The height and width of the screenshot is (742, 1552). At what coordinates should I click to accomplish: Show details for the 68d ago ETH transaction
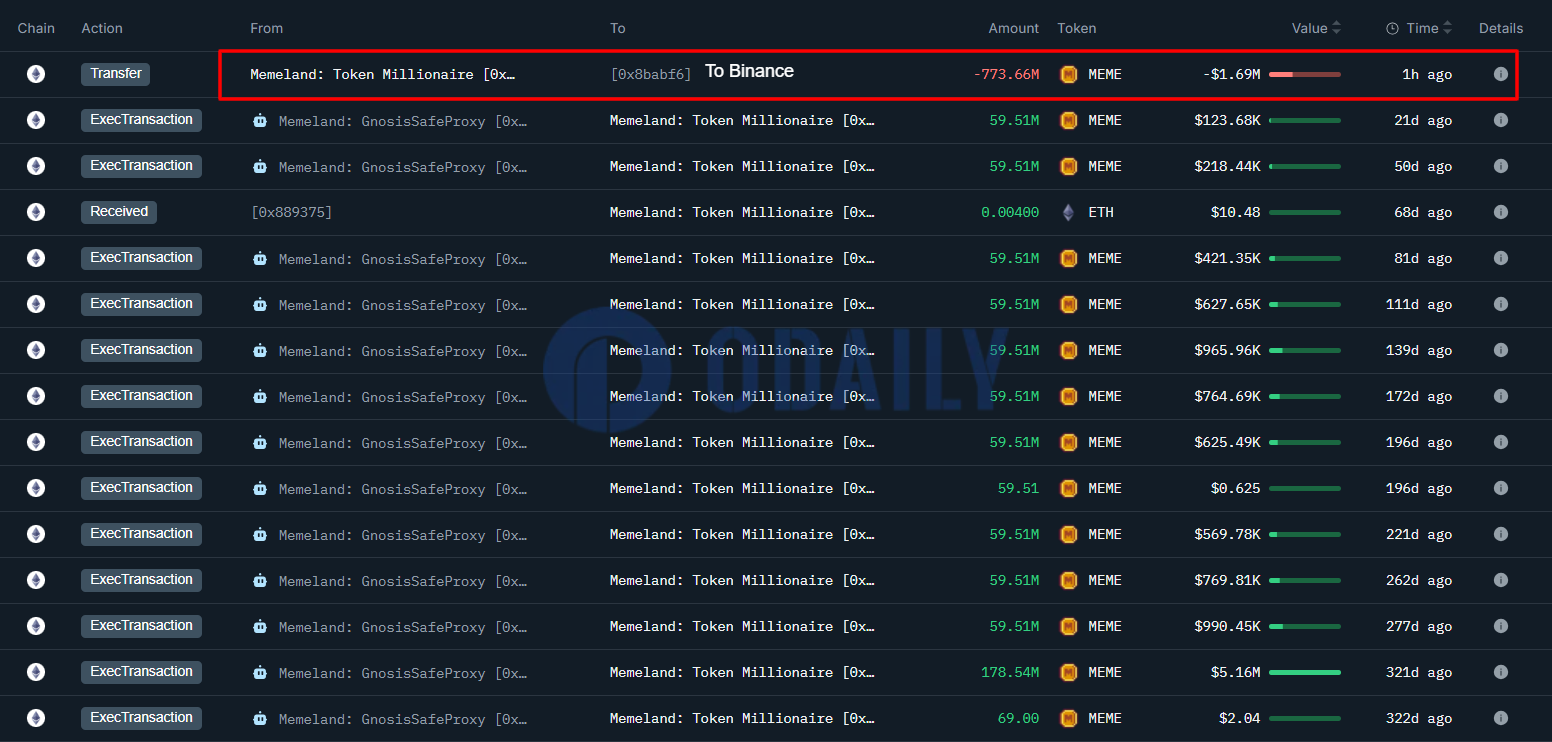1500,212
